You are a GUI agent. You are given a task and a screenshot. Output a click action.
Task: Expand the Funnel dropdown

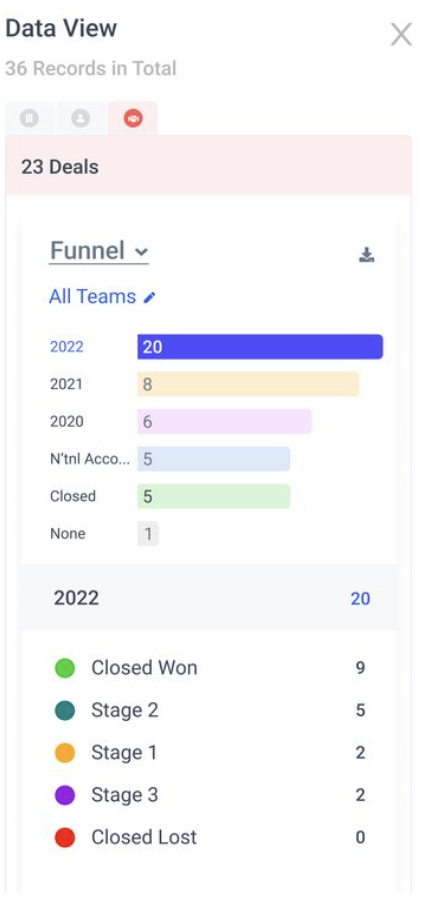pyautogui.click(x=98, y=251)
